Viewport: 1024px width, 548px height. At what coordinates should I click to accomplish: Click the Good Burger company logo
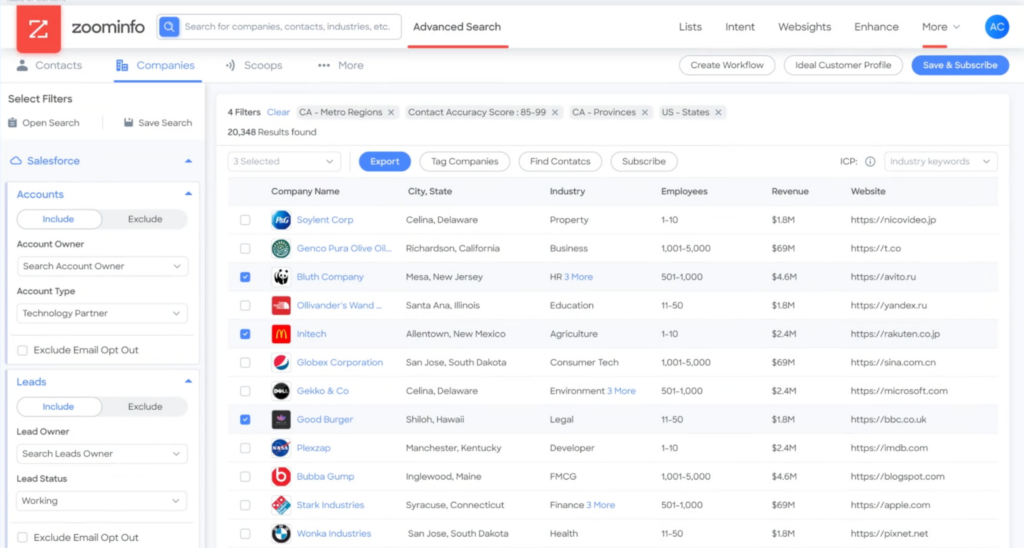pyautogui.click(x=281, y=419)
